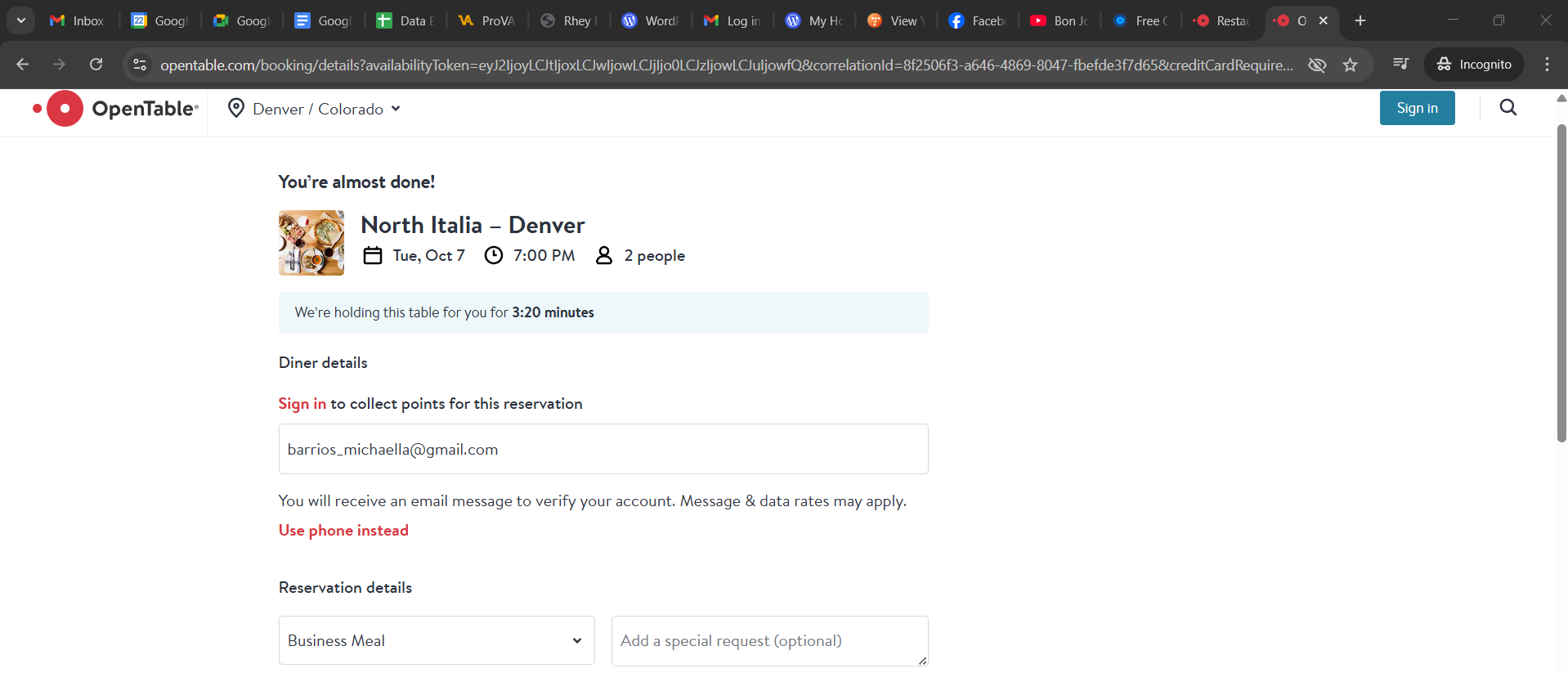Open the Business Meal occasion dropdown
1568x673 pixels.
point(437,640)
